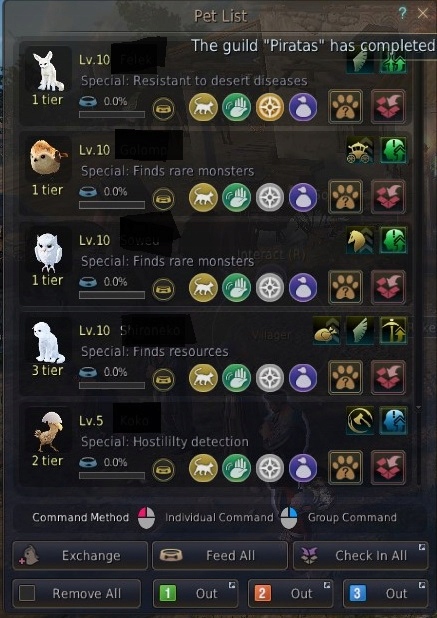Image resolution: width=437 pixels, height=618 pixels.
Task: Click red check-in box icon for hedgehog pet
Action: 388,197
